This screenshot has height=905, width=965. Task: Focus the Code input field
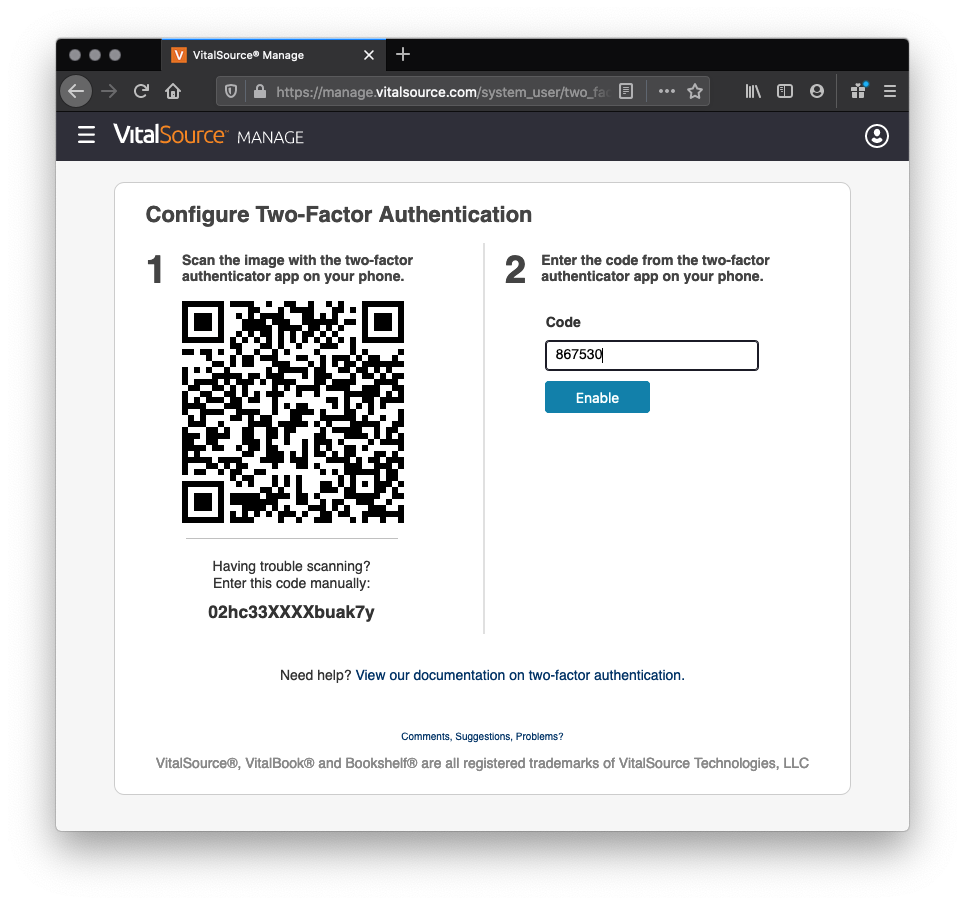(x=651, y=355)
